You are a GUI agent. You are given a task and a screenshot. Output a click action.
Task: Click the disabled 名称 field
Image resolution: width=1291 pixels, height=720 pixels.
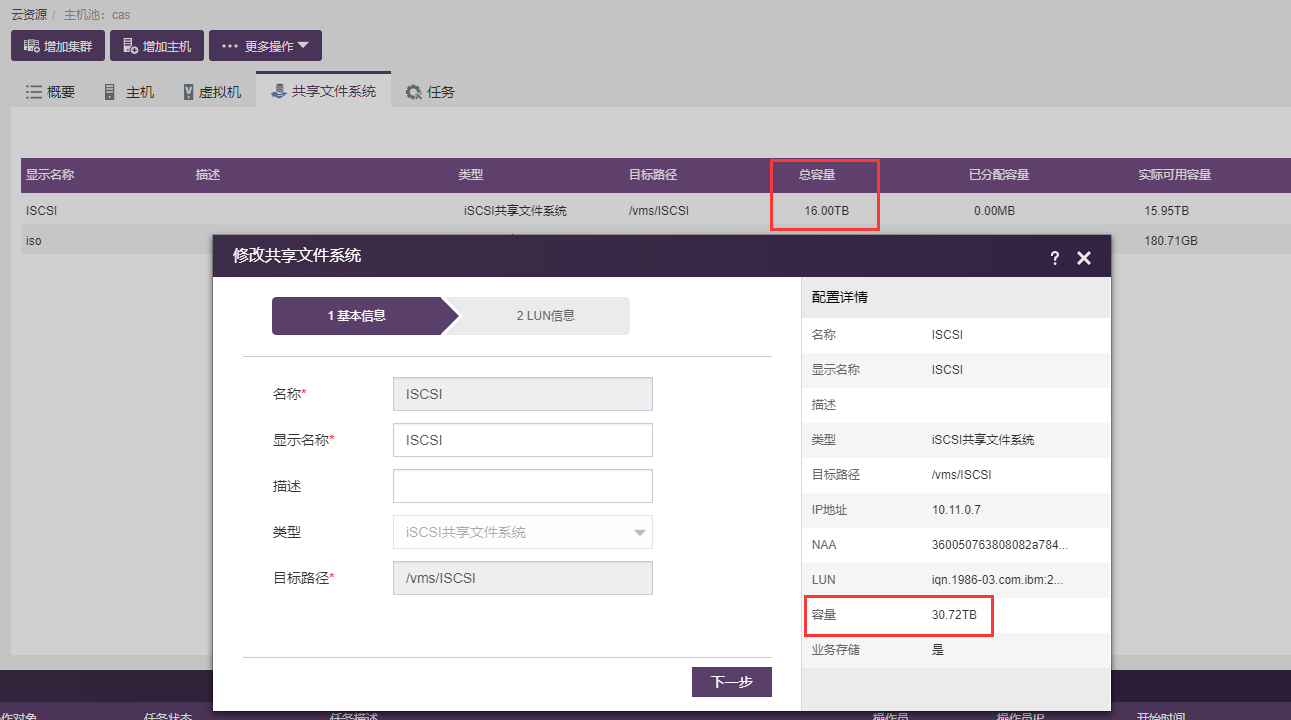(x=523, y=394)
